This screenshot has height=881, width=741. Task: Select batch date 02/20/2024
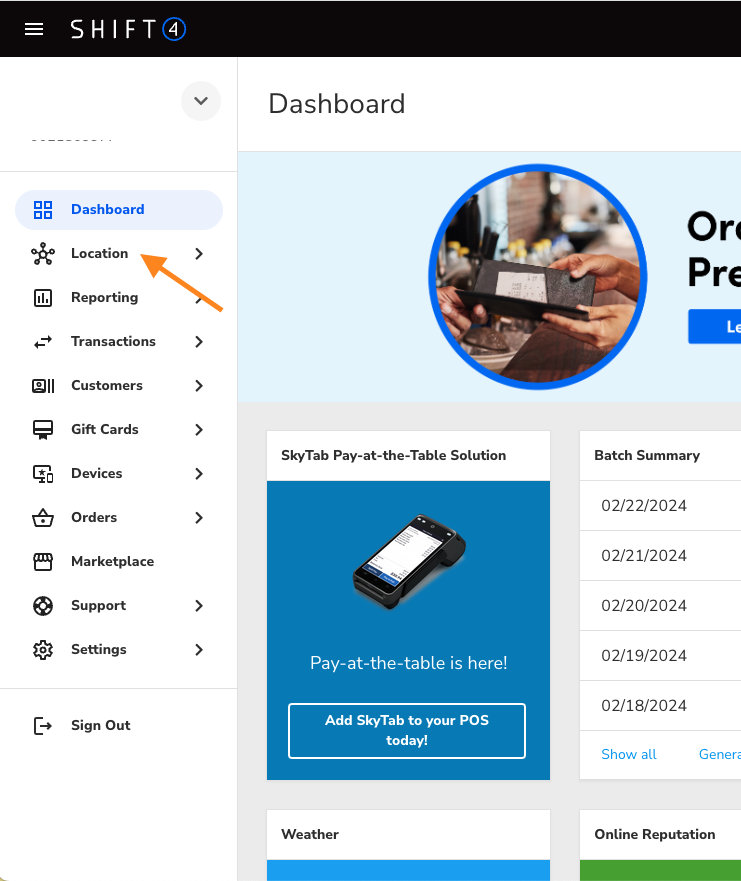pyautogui.click(x=644, y=606)
